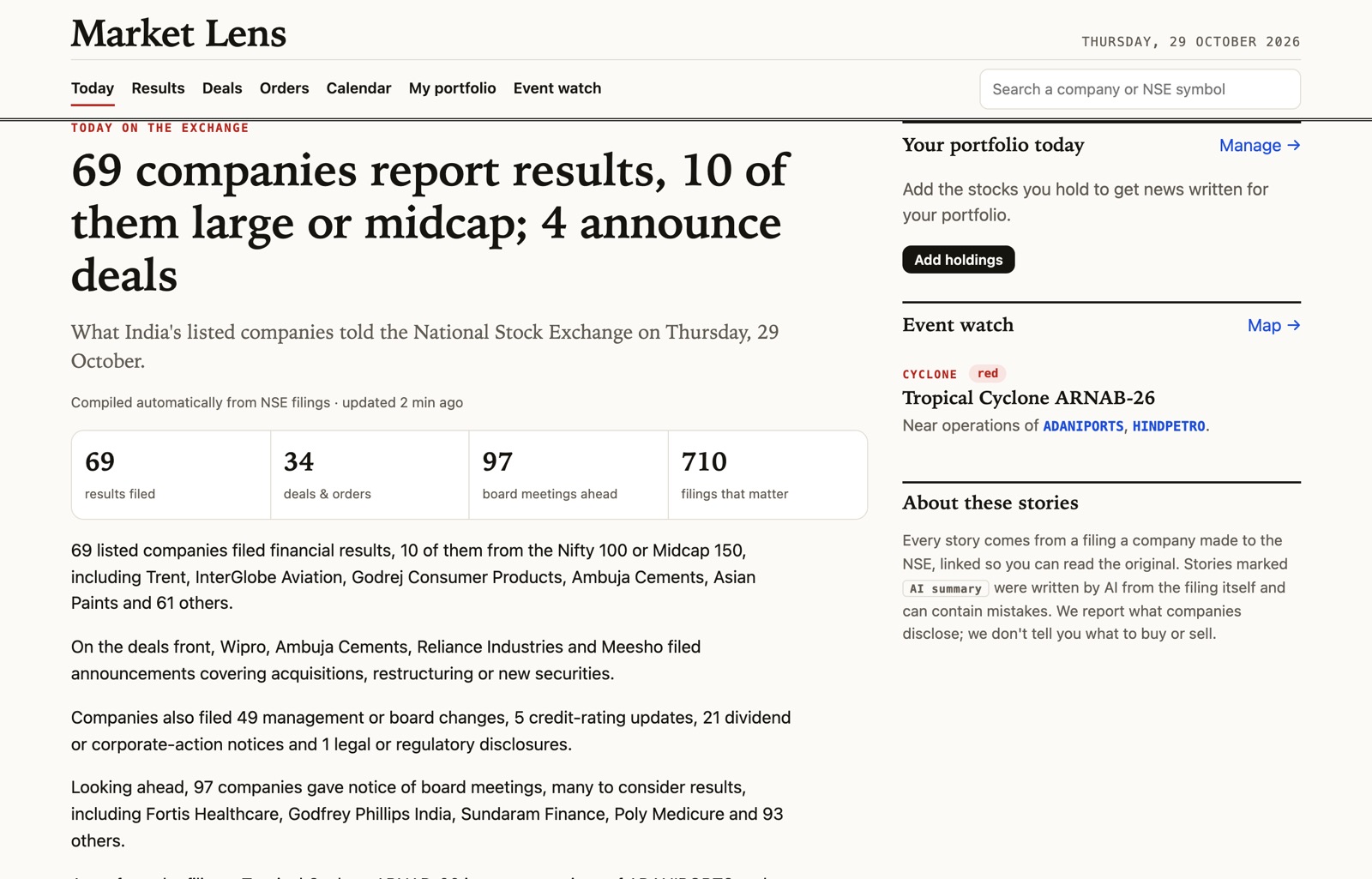Viewport: 1372px width, 879px height.
Task: Click the CYCLONE category label
Action: (930, 374)
